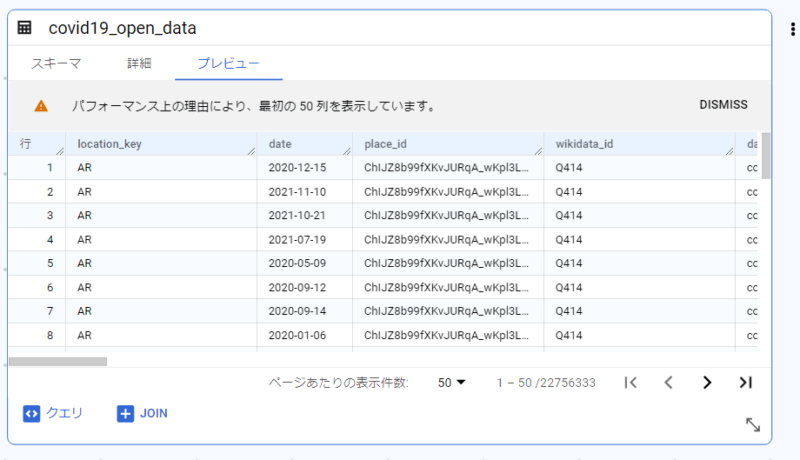The width and height of the screenshot is (800, 460).
Task: Select the date cell 2020-12-15 in row 1
Action: coord(297,168)
